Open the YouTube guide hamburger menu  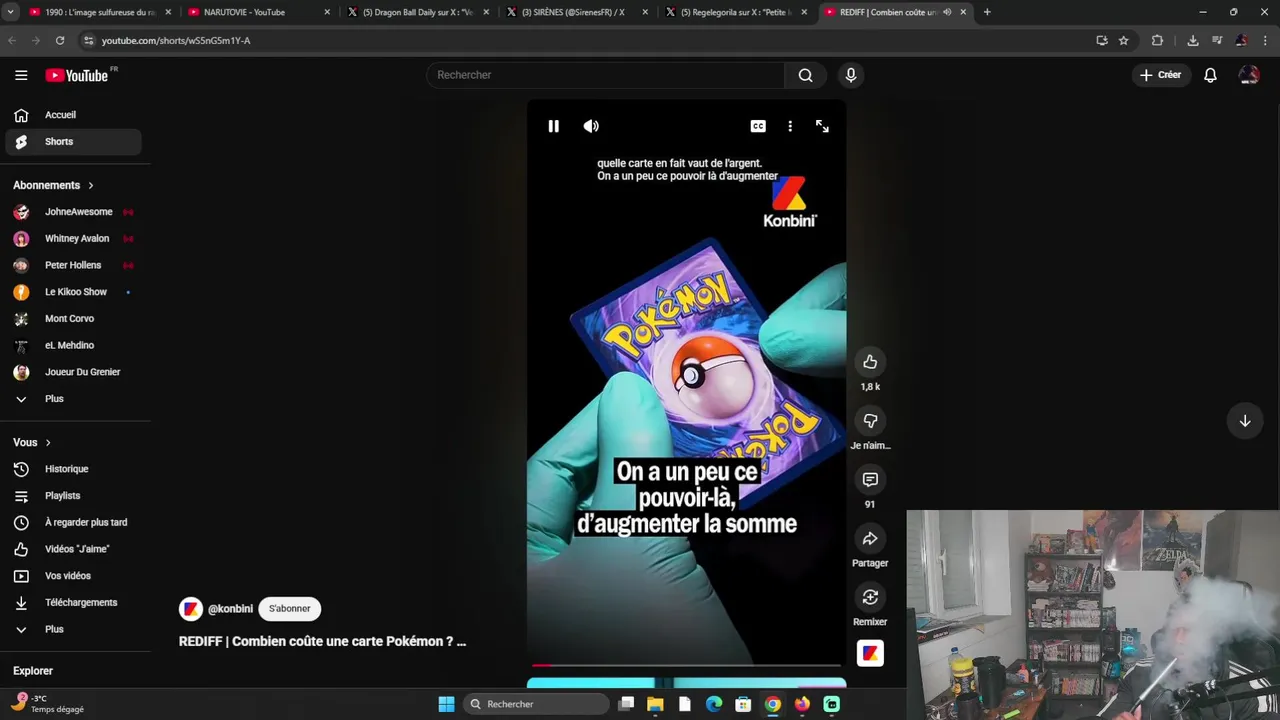tap(21, 75)
